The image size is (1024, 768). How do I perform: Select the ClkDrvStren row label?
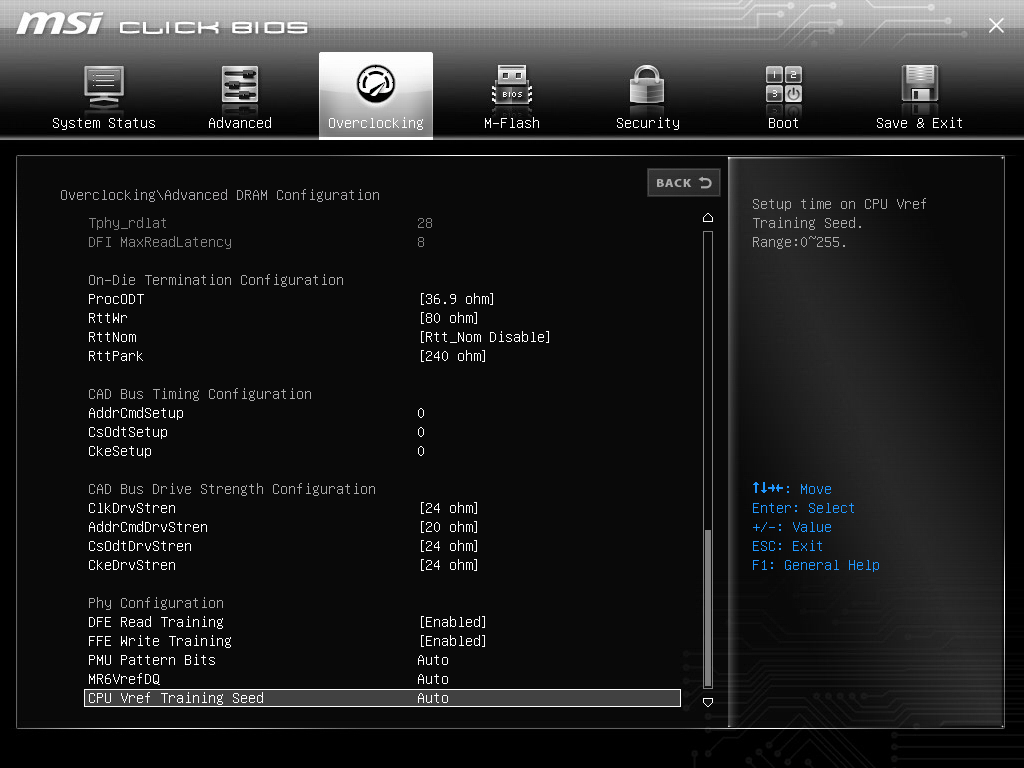[x=132, y=508]
